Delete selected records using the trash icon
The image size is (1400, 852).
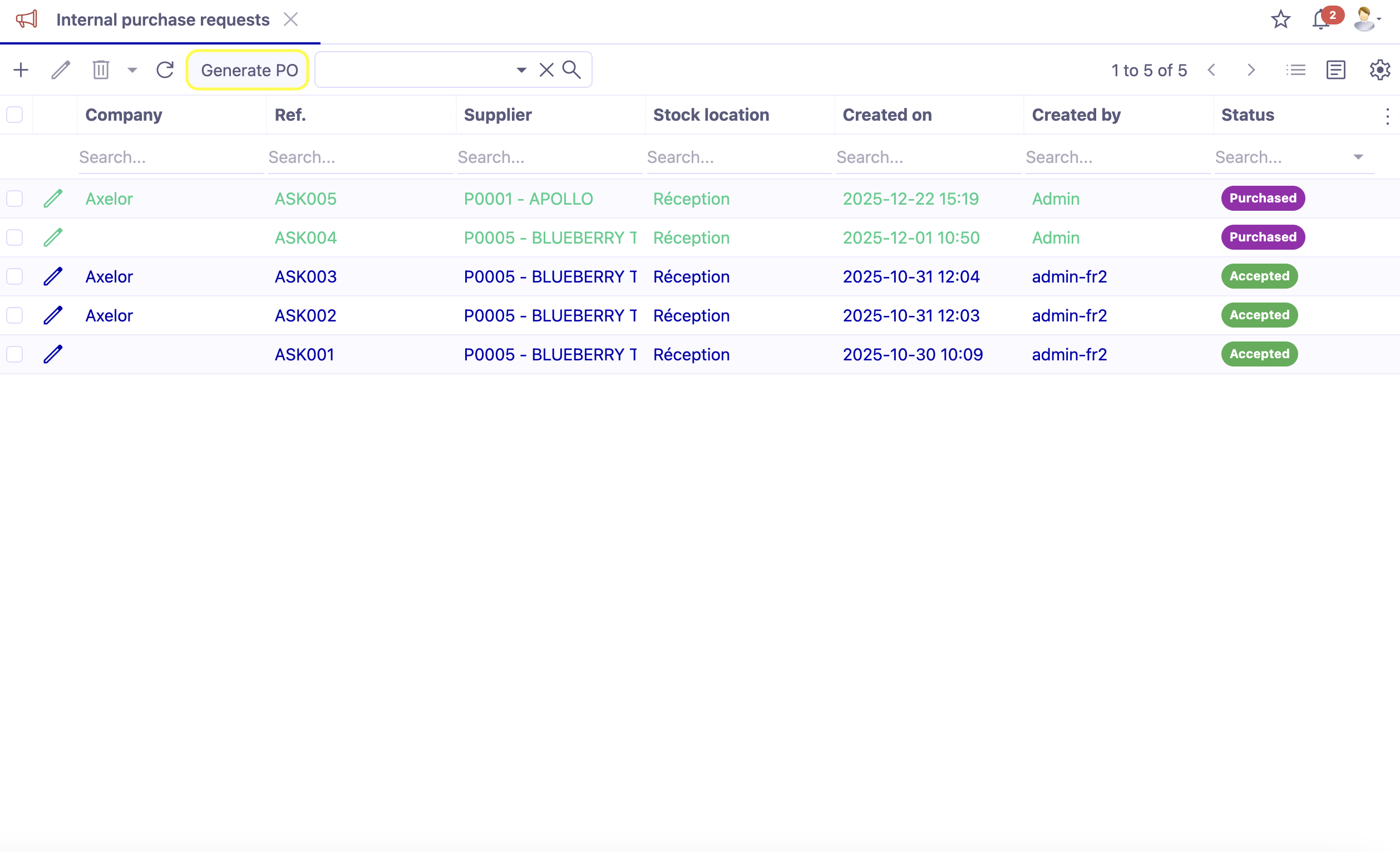point(101,70)
